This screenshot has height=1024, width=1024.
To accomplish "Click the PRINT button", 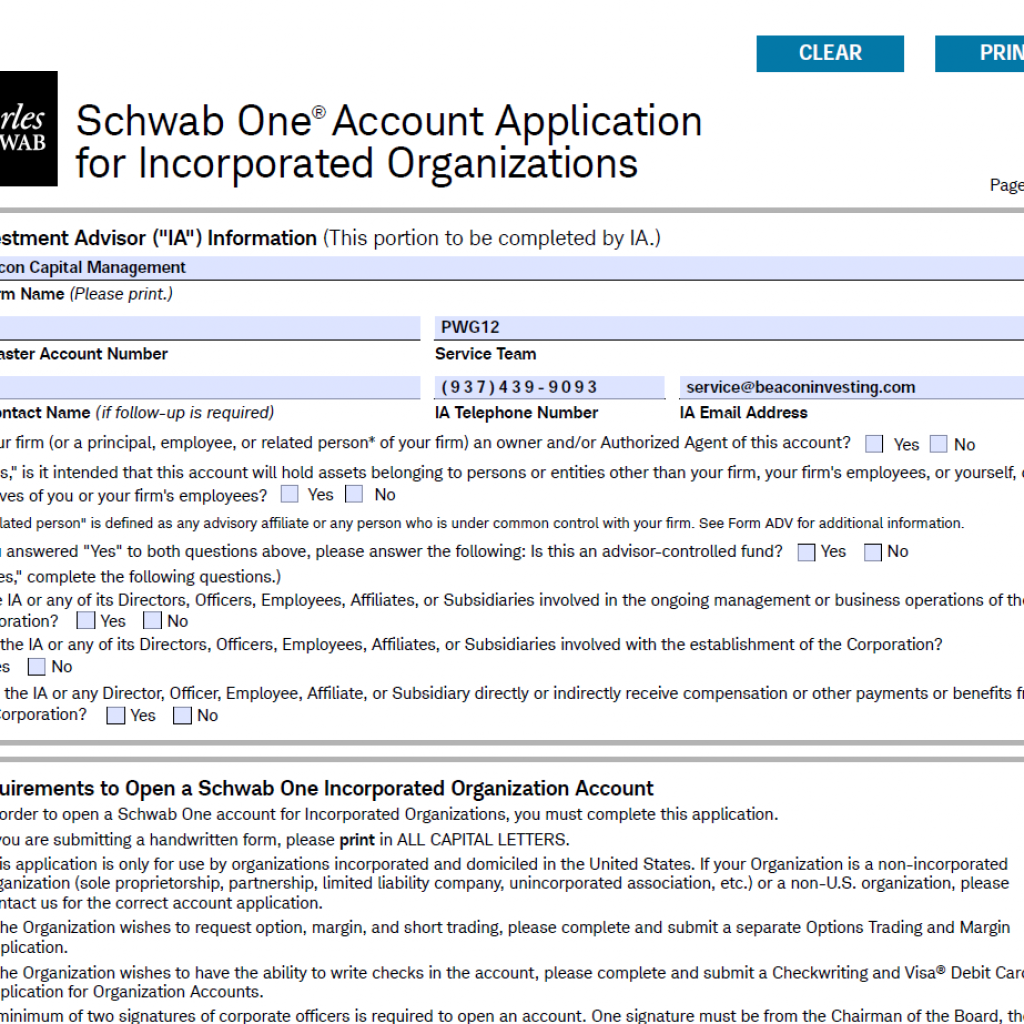I will tap(980, 53).
